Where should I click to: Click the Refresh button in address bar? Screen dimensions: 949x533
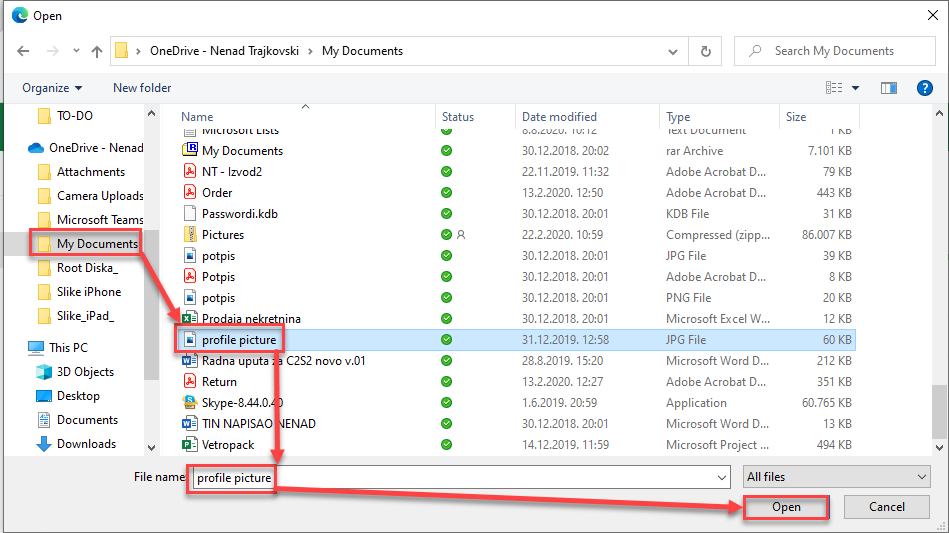(706, 51)
